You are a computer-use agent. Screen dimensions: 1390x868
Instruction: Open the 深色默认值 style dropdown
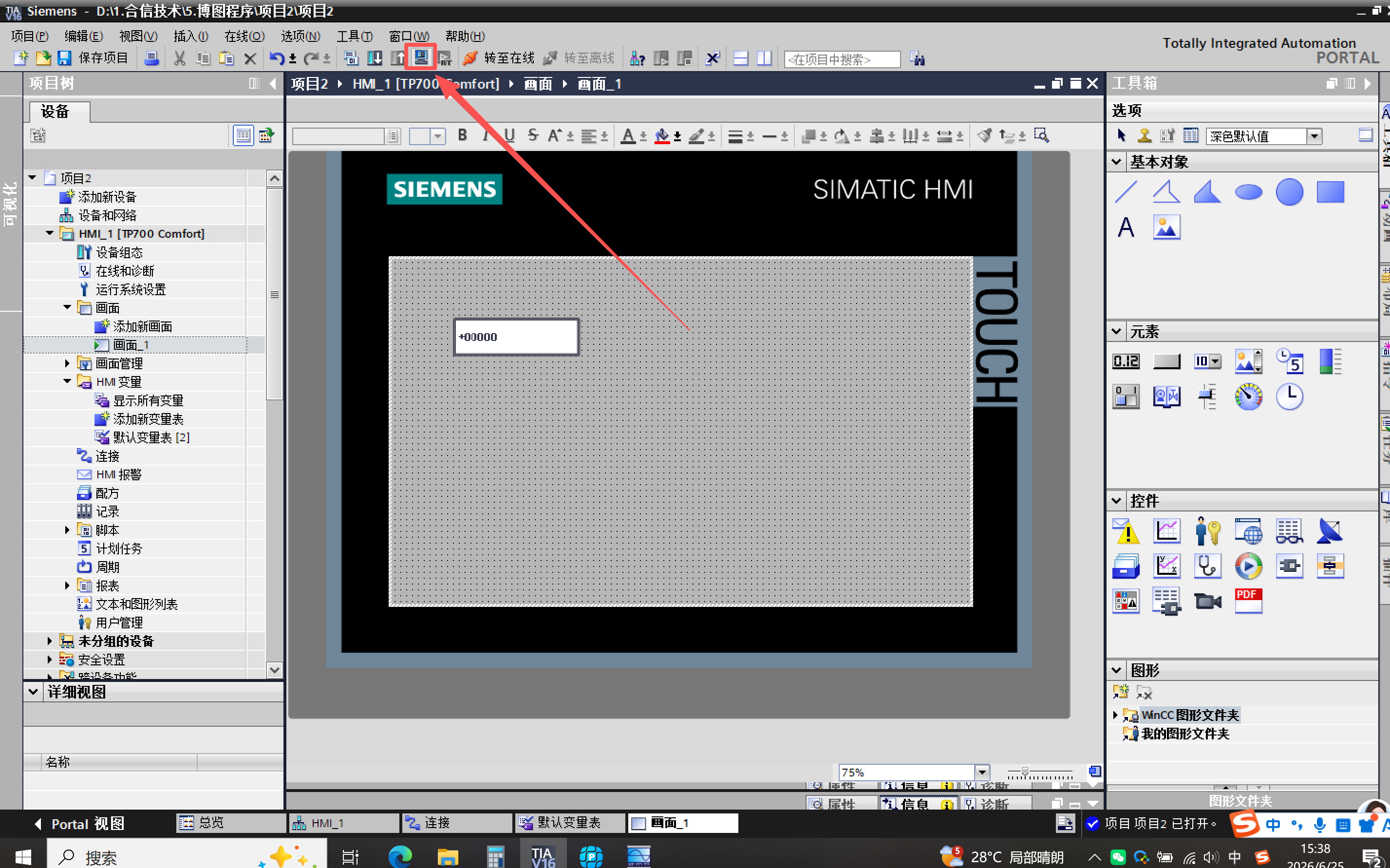tap(1314, 136)
